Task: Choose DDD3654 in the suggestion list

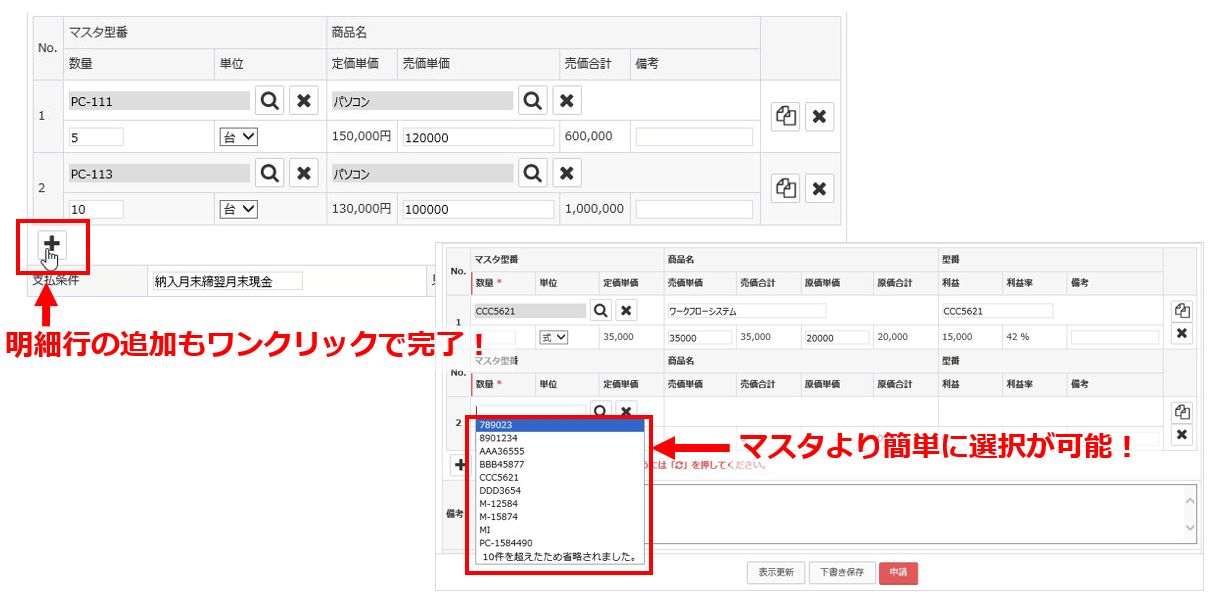Action: (x=560, y=490)
